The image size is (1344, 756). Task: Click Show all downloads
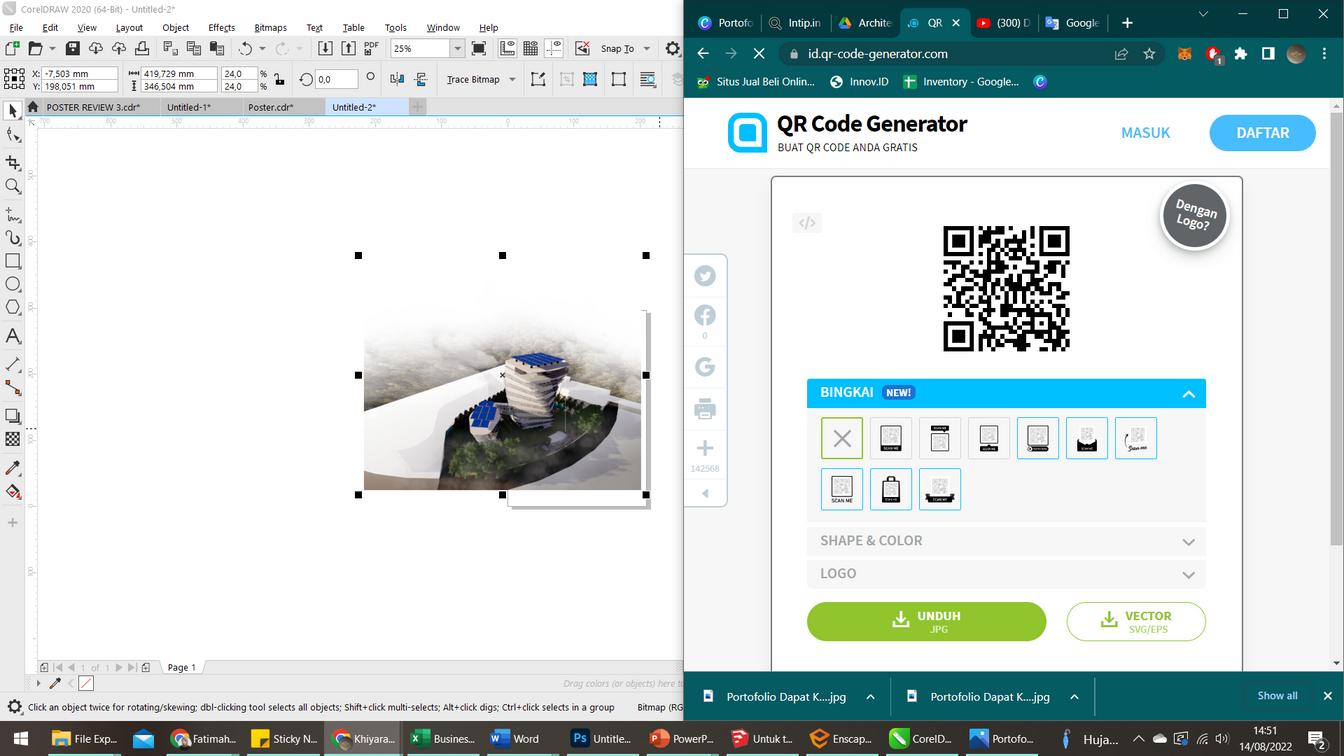pos(1277,696)
